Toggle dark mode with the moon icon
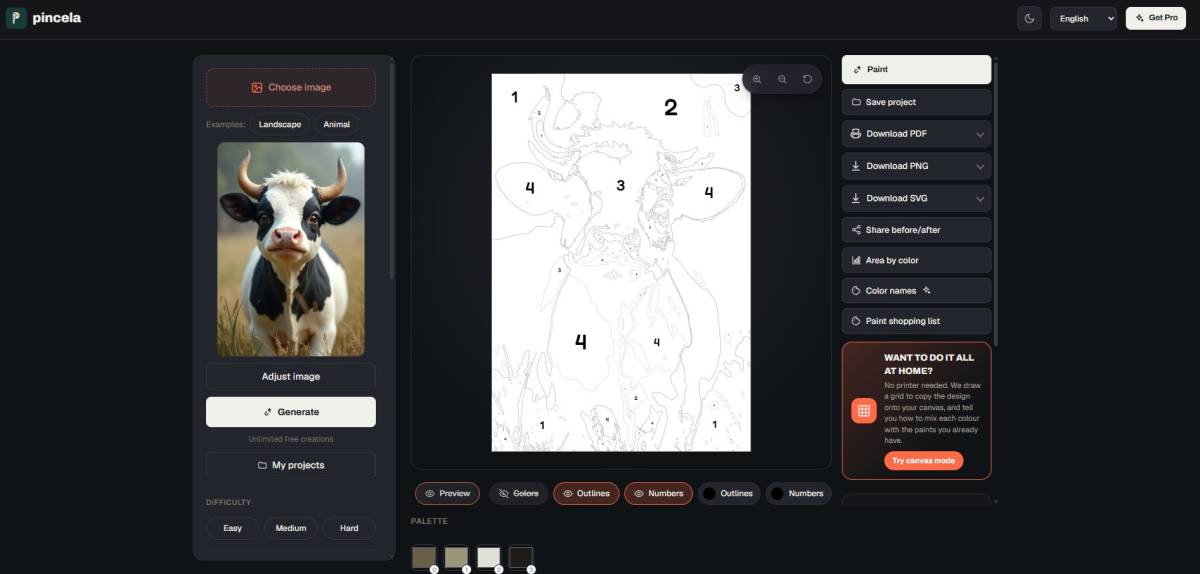Screen dimensions: 1200x574 [1029, 18]
